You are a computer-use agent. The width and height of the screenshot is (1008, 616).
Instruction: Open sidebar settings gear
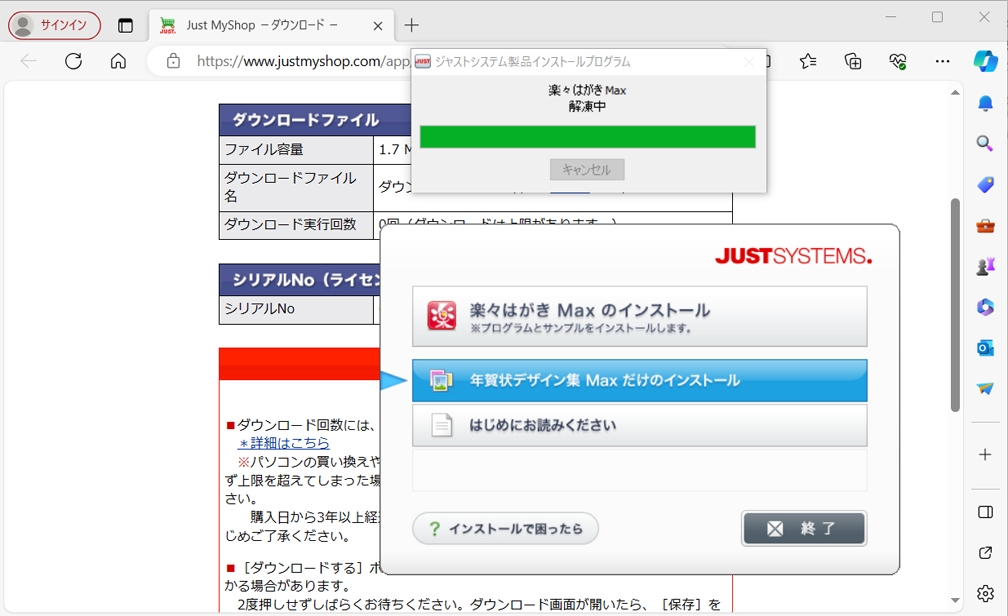(x=986, y=593)
